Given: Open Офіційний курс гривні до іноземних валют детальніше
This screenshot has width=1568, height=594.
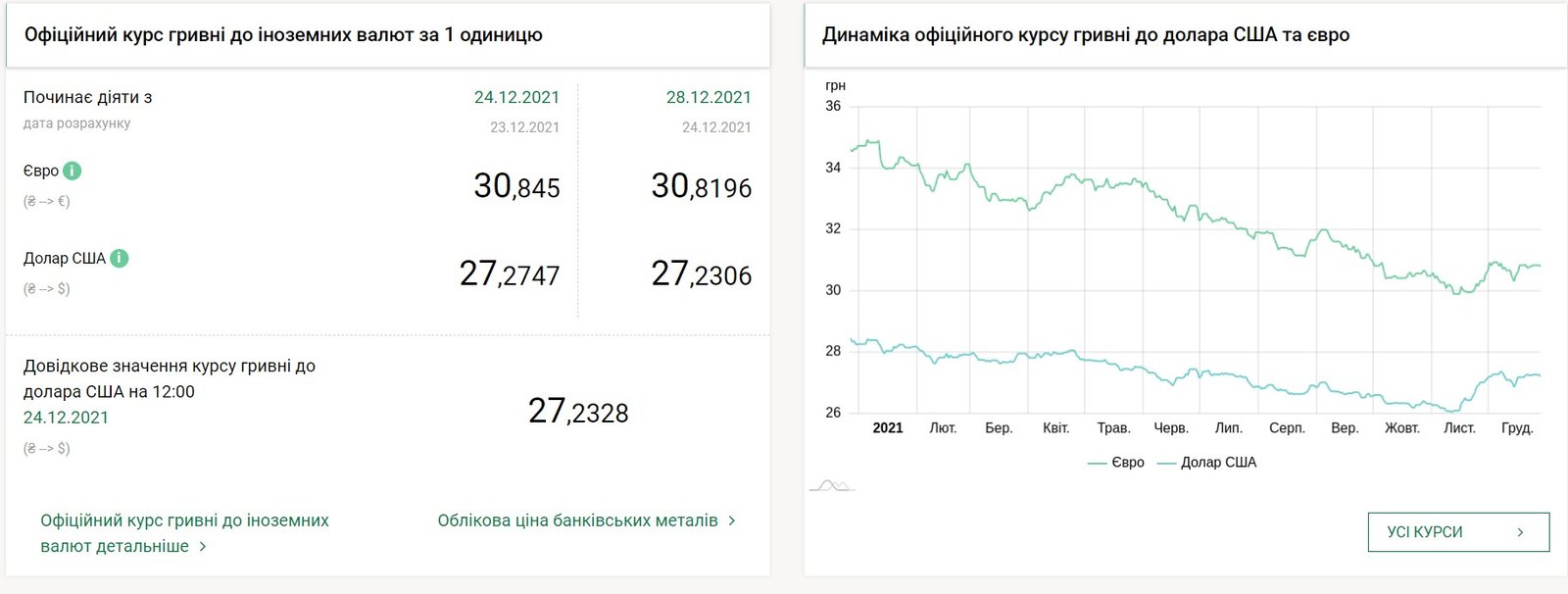Looking at the screenshot, I should click(x=184, y=533).
